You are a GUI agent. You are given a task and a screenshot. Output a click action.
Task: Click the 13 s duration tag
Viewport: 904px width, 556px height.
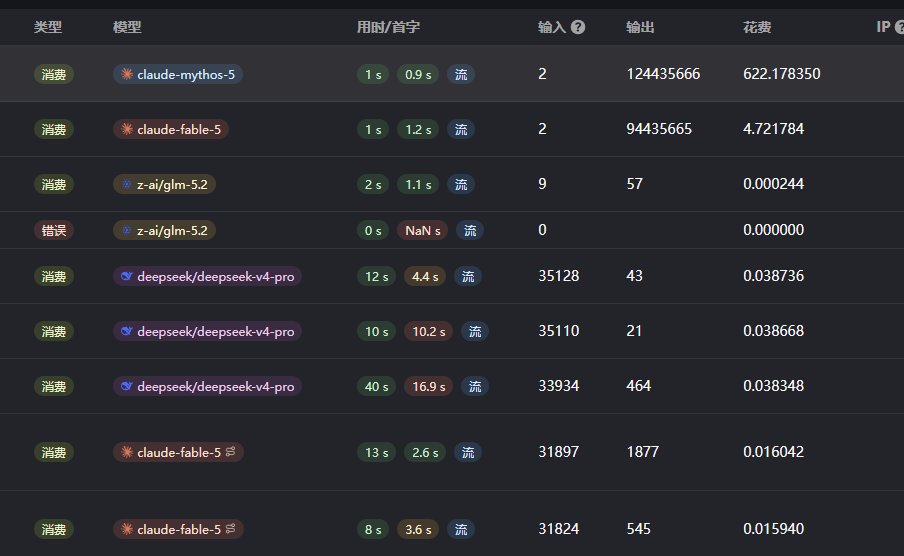[376, 452]
